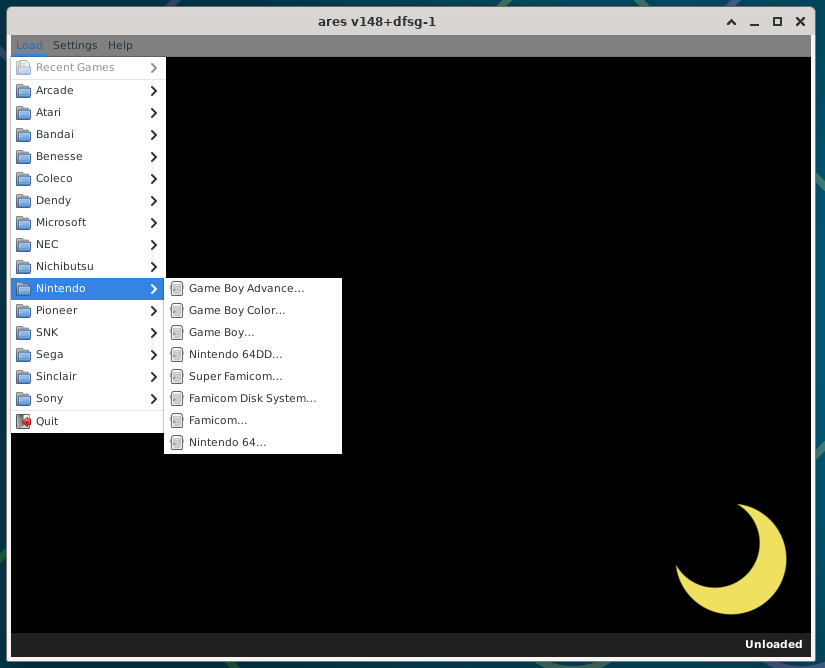825x668 pixels.
Task: Click the SNK menu label
Action: (47, 333)
